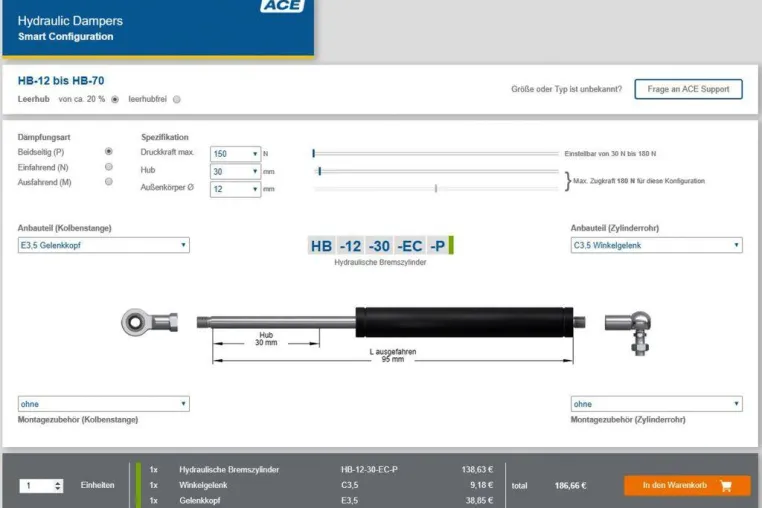This screenshot has width=762, height=508.
Task: Choose Einfahrend (N) damping type
Action: [x=109, y=167]
